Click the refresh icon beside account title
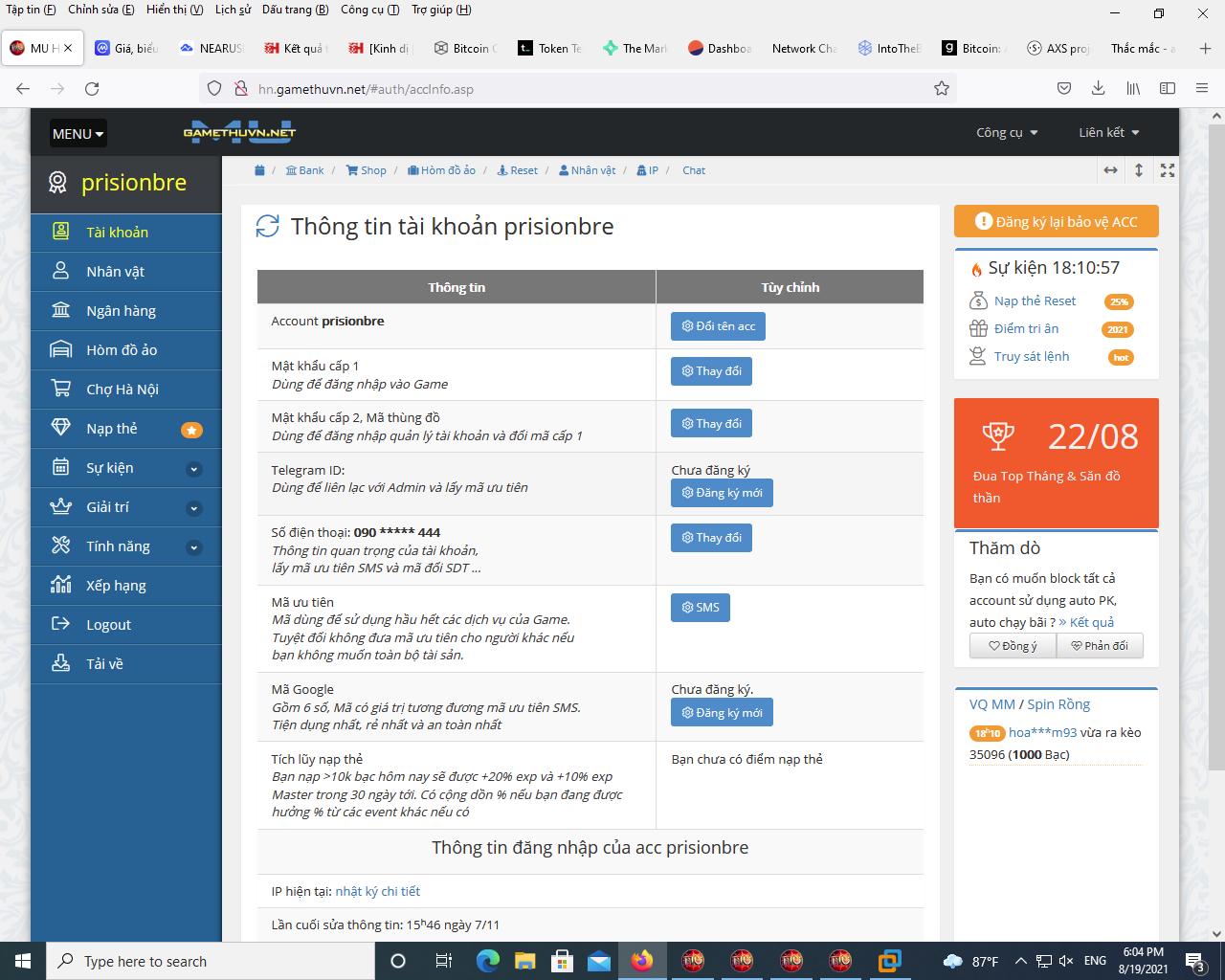 [x=268, y=227]
